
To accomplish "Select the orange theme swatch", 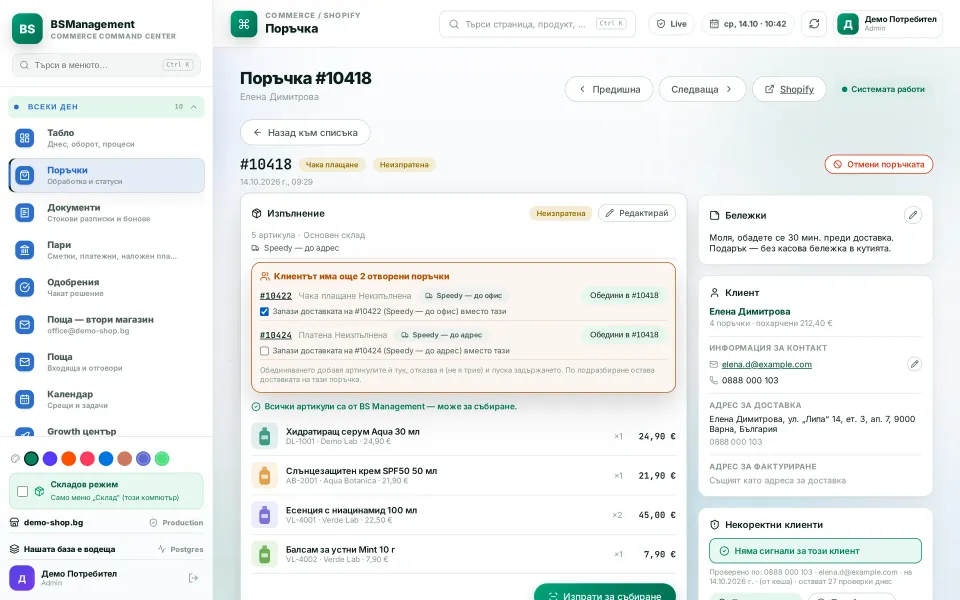I will (x=69, y=459).
